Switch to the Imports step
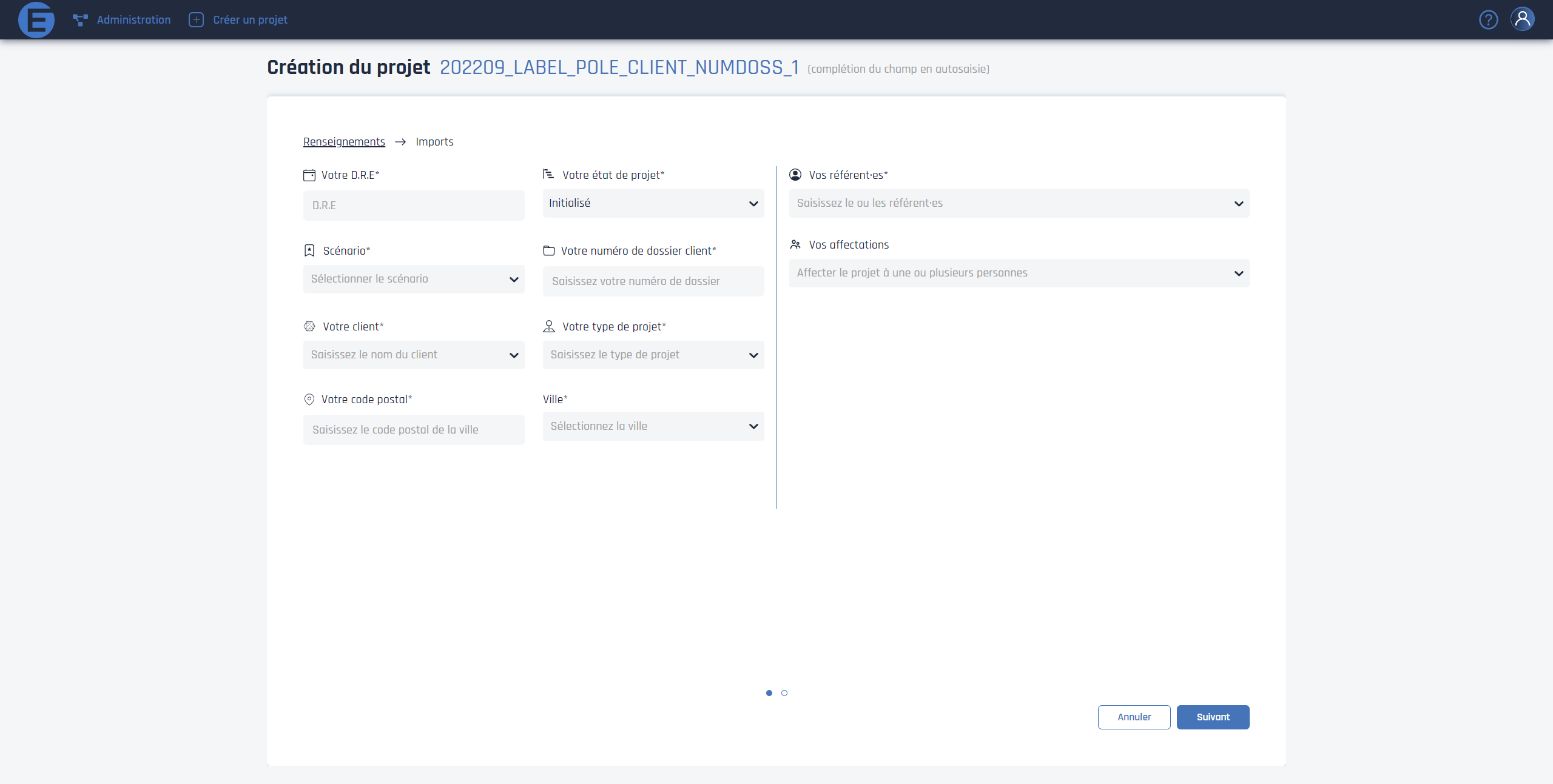Screen dimensions: 1553x784 point(434,142)
